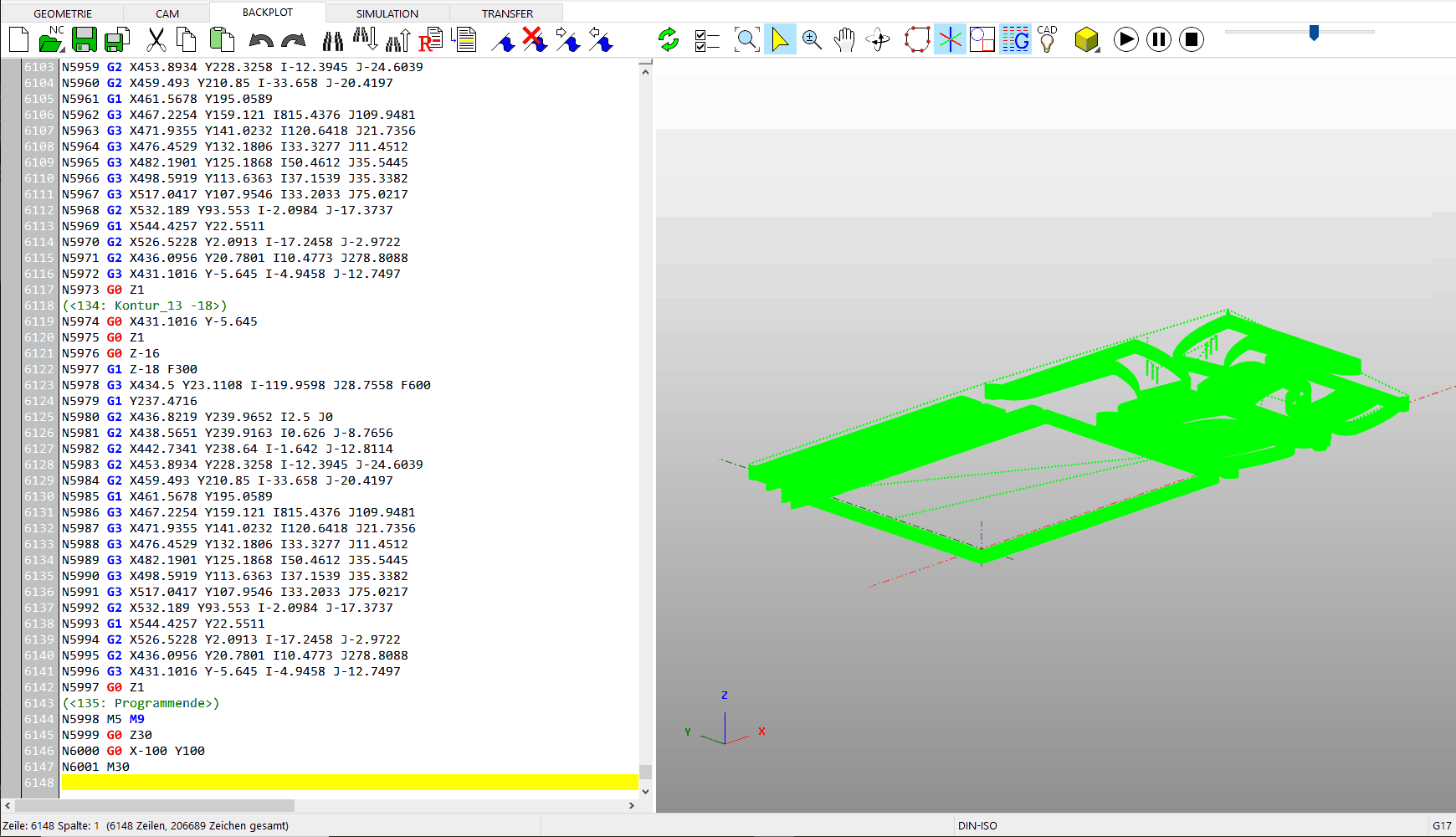Click the CAD light bulb icon
Viewport: 1456px width, 837px height.
1047,39
